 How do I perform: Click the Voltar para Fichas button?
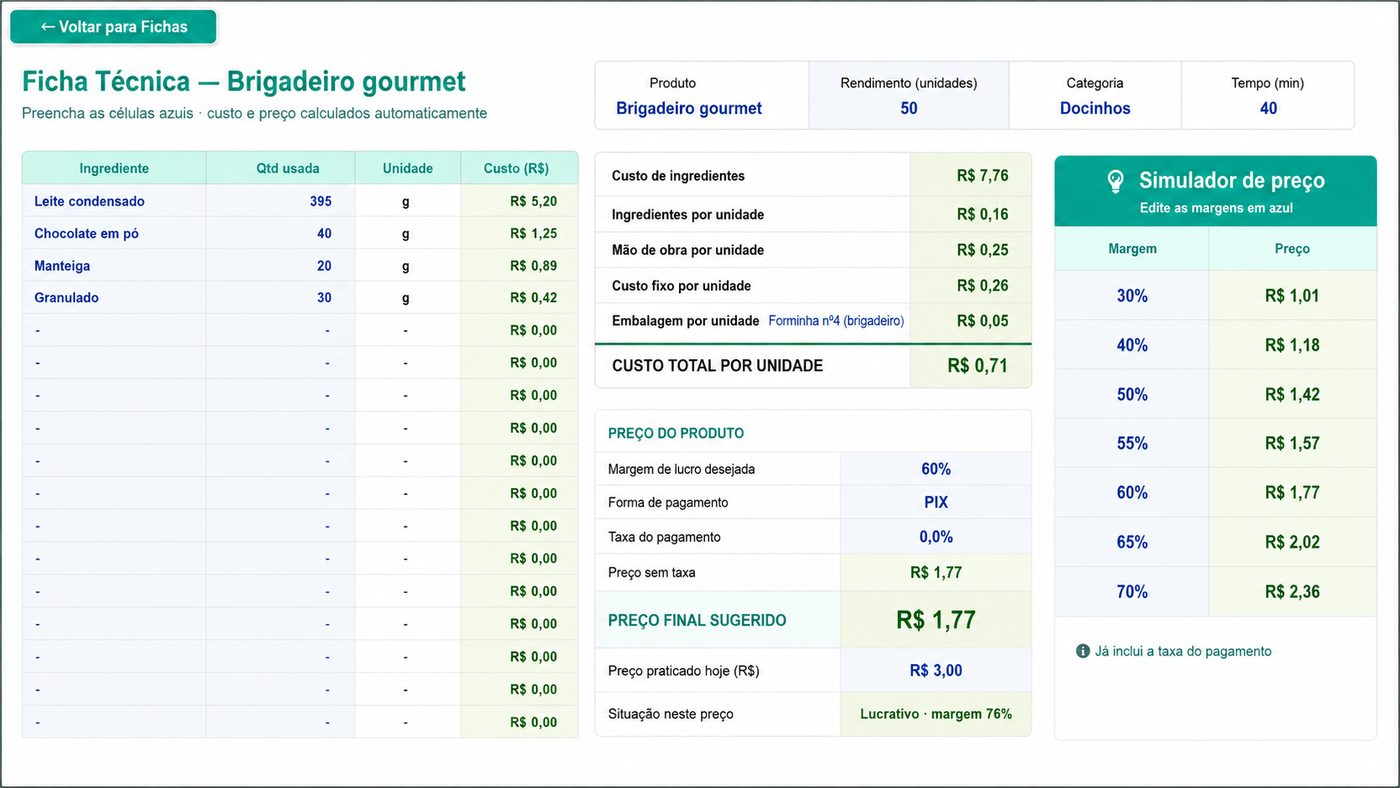[113, 27]
